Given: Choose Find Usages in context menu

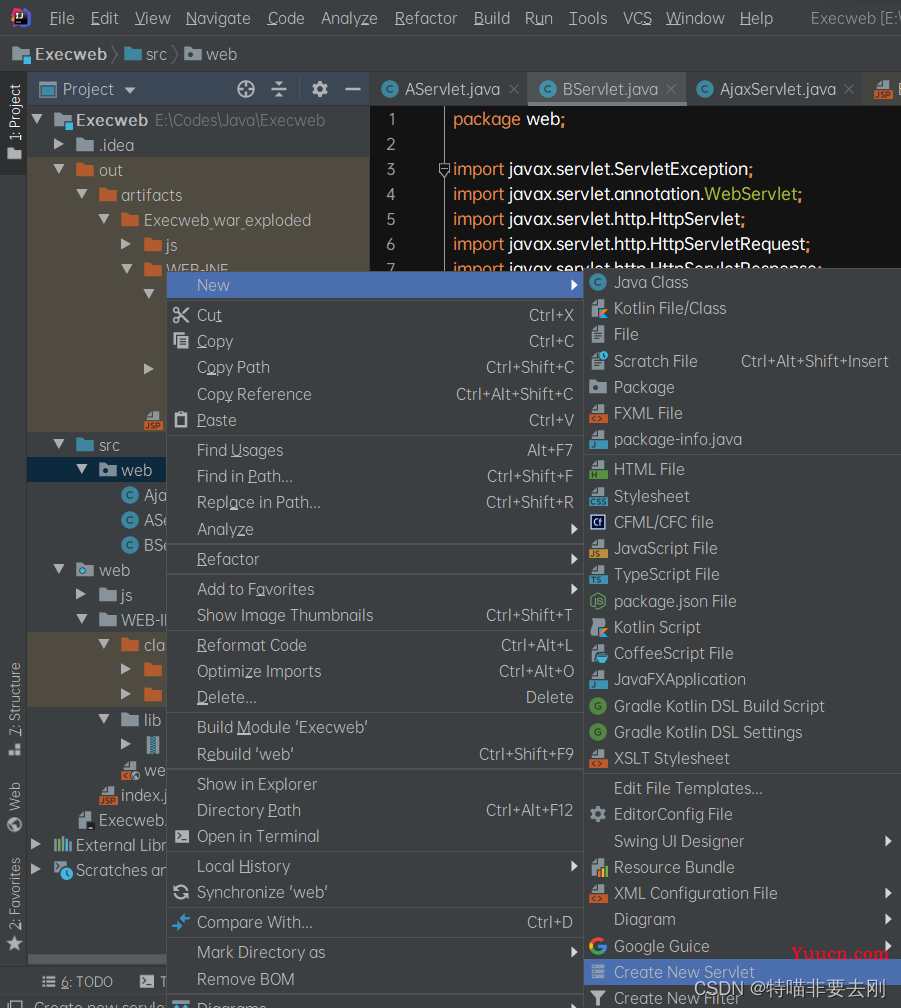Looking at the screenshot, I should coord(375,450).
